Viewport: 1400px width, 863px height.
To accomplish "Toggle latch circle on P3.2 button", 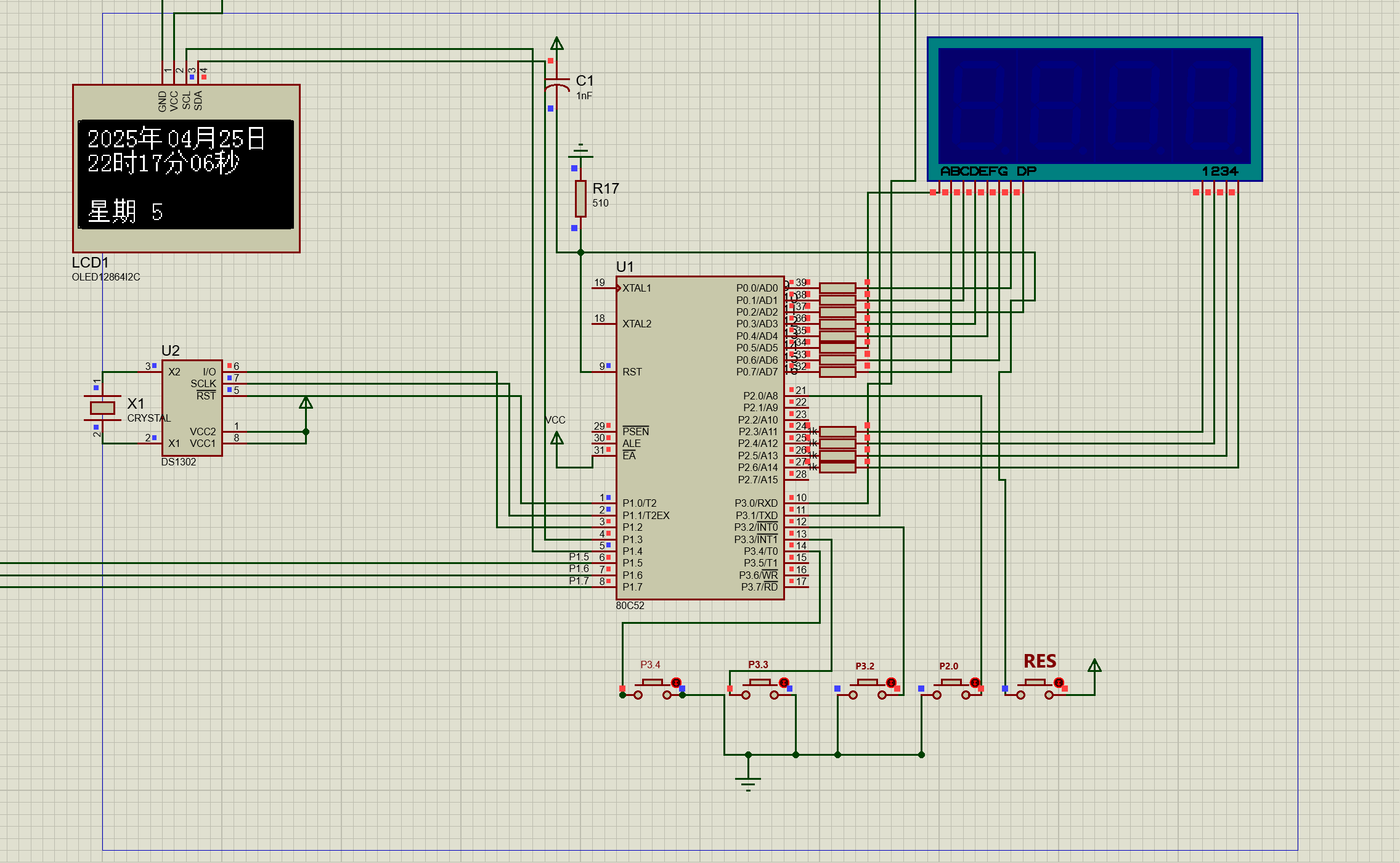I will tap(891, 682).
